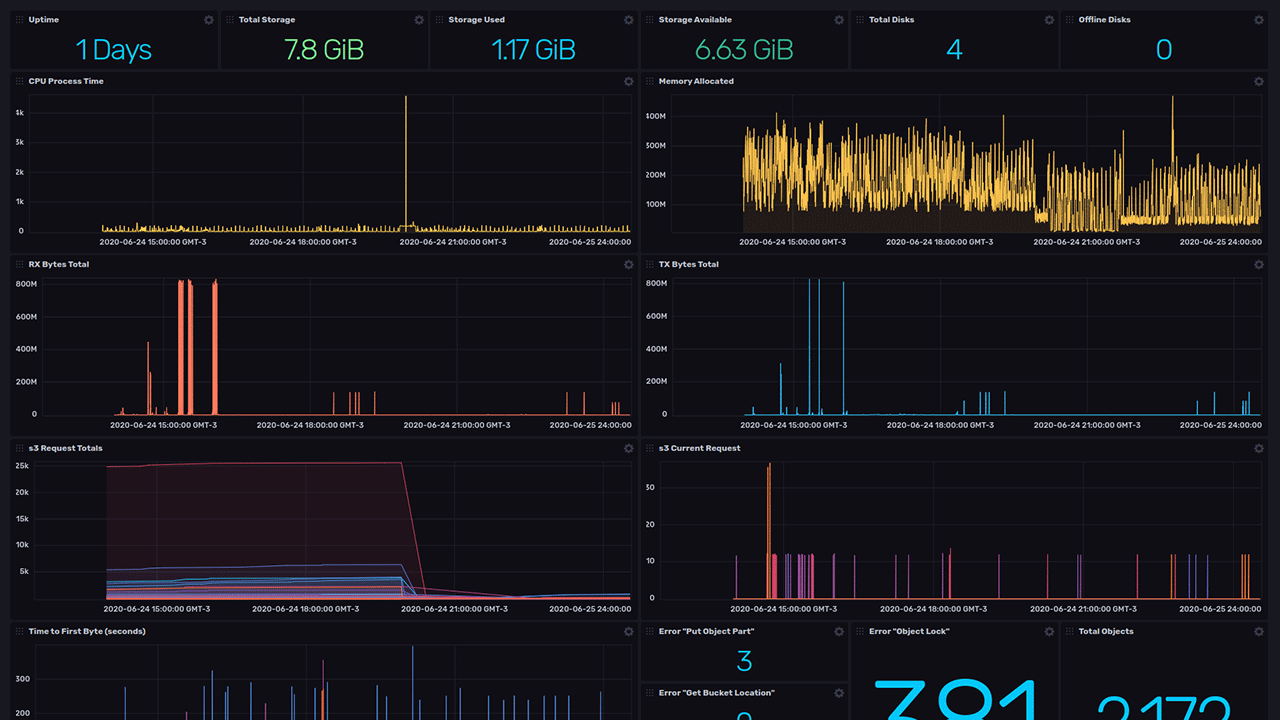1280x720 pixels.
Task: Open s3 Request Totals gear settings
Action: 629,449
